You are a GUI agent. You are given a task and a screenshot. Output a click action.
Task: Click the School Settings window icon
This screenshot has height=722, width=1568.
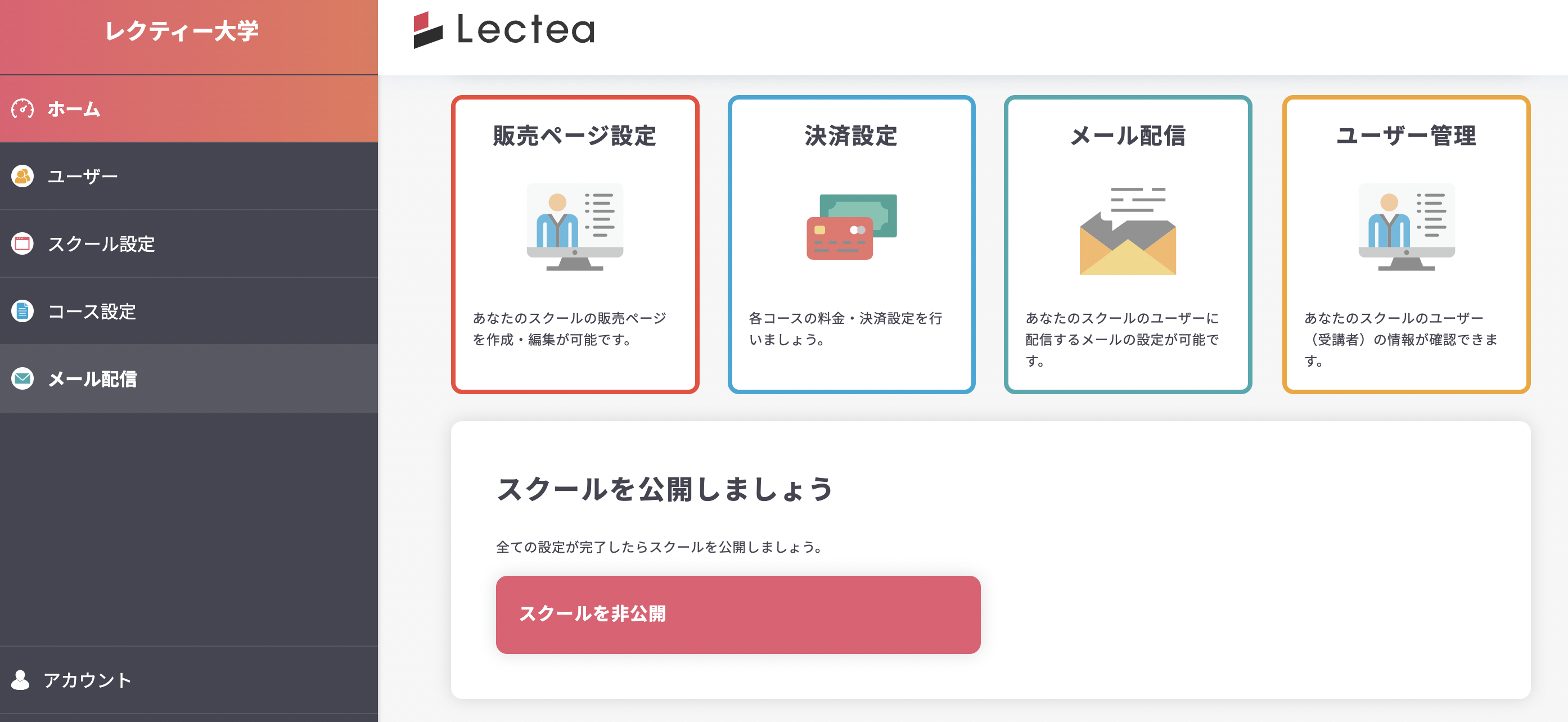[22, 244]
